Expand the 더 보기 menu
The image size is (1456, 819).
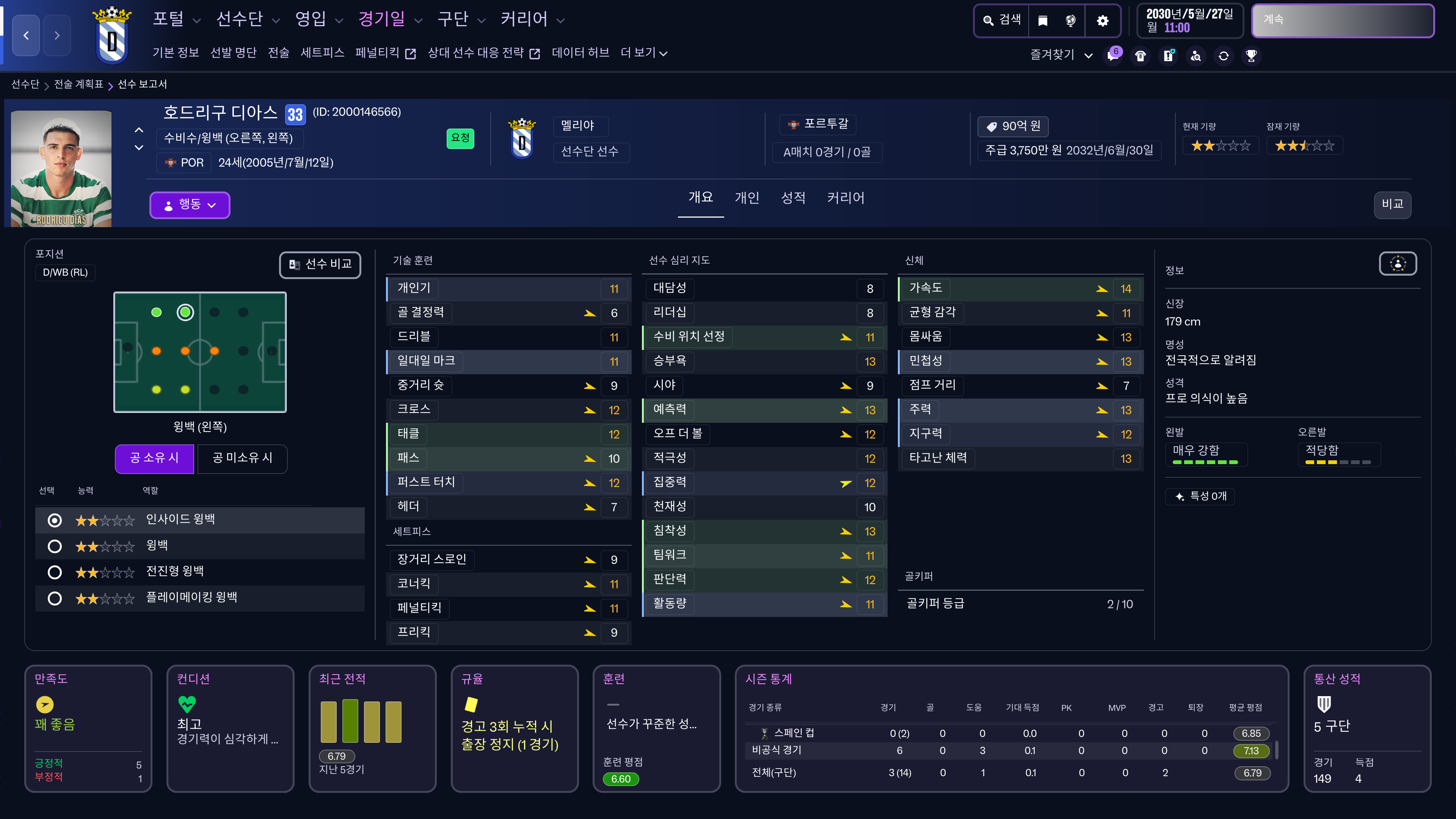point(644,53)
